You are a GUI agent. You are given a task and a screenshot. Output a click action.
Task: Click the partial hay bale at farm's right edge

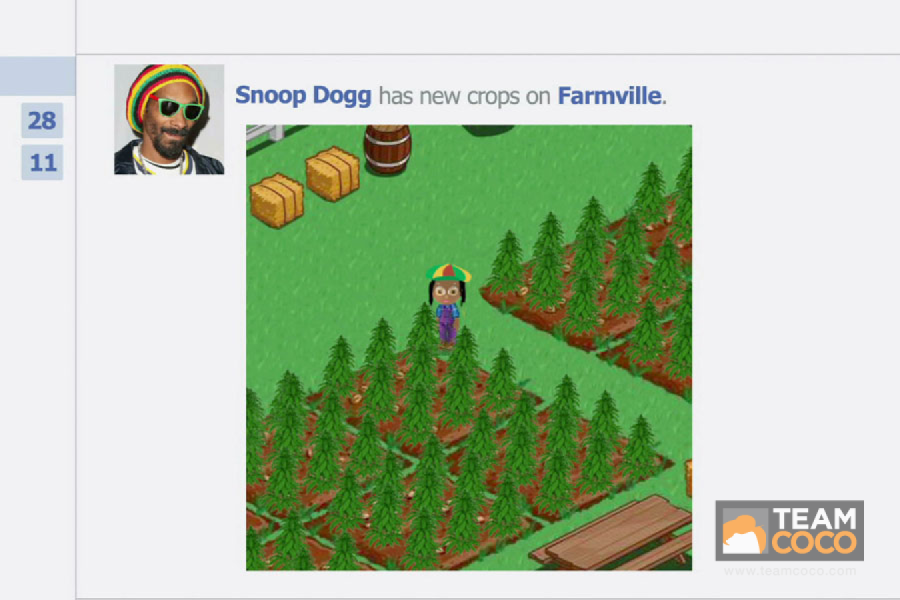[688, 478]
